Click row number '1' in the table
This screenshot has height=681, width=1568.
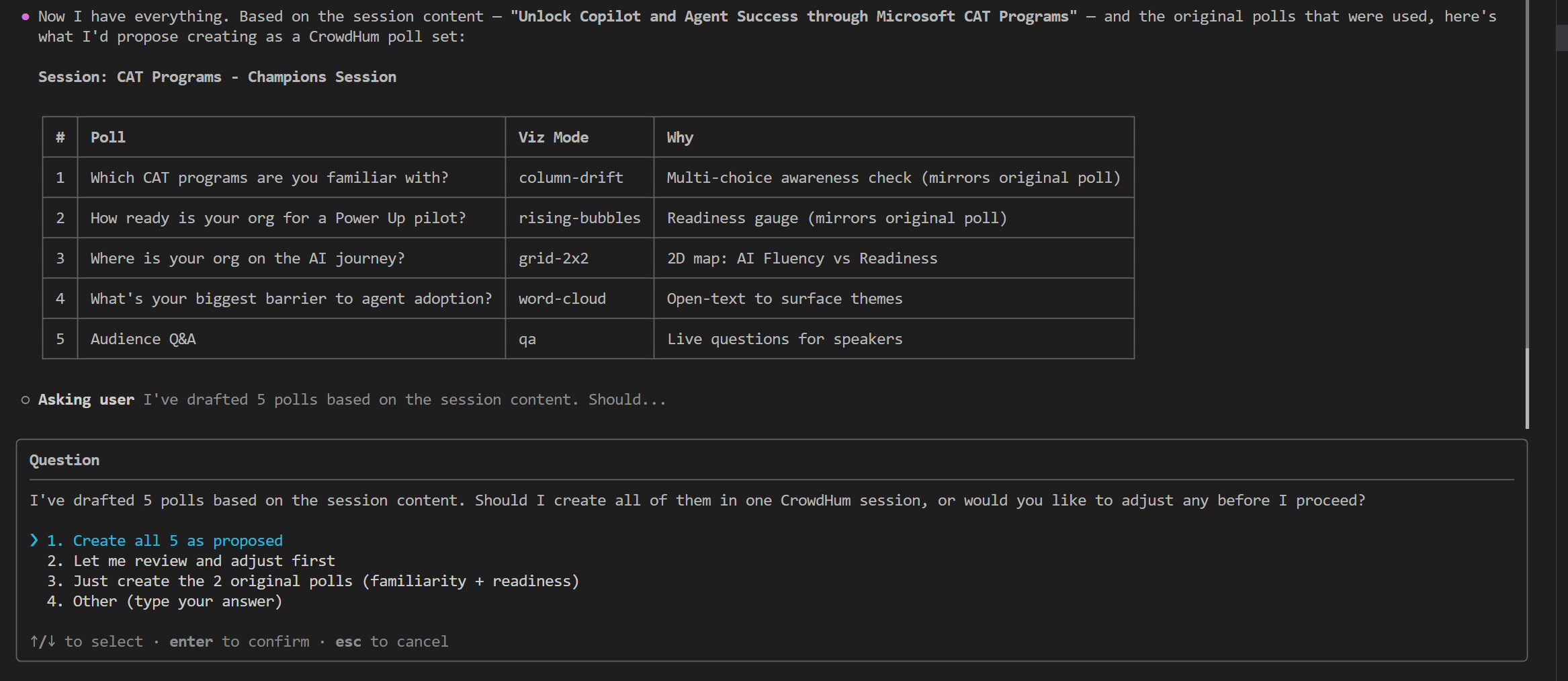tap(60, 177)
